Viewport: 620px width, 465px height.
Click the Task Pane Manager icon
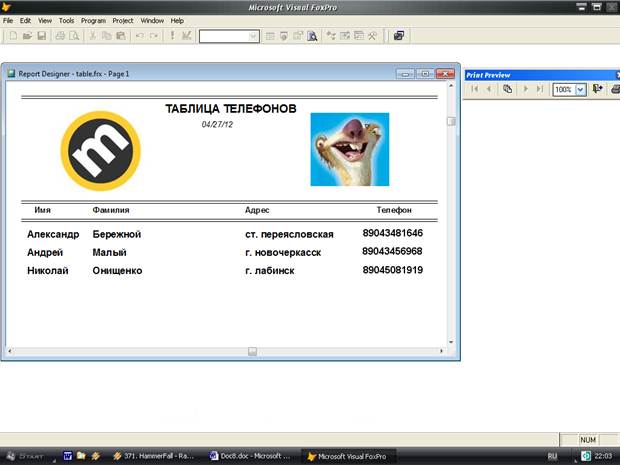(359, 36)
